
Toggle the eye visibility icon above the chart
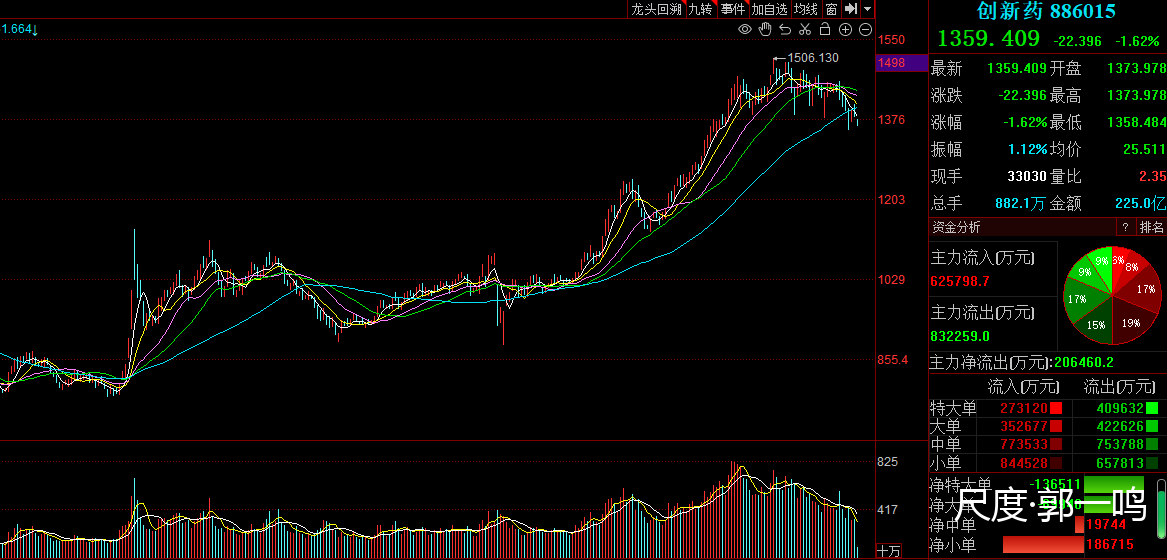coord(745,30)
